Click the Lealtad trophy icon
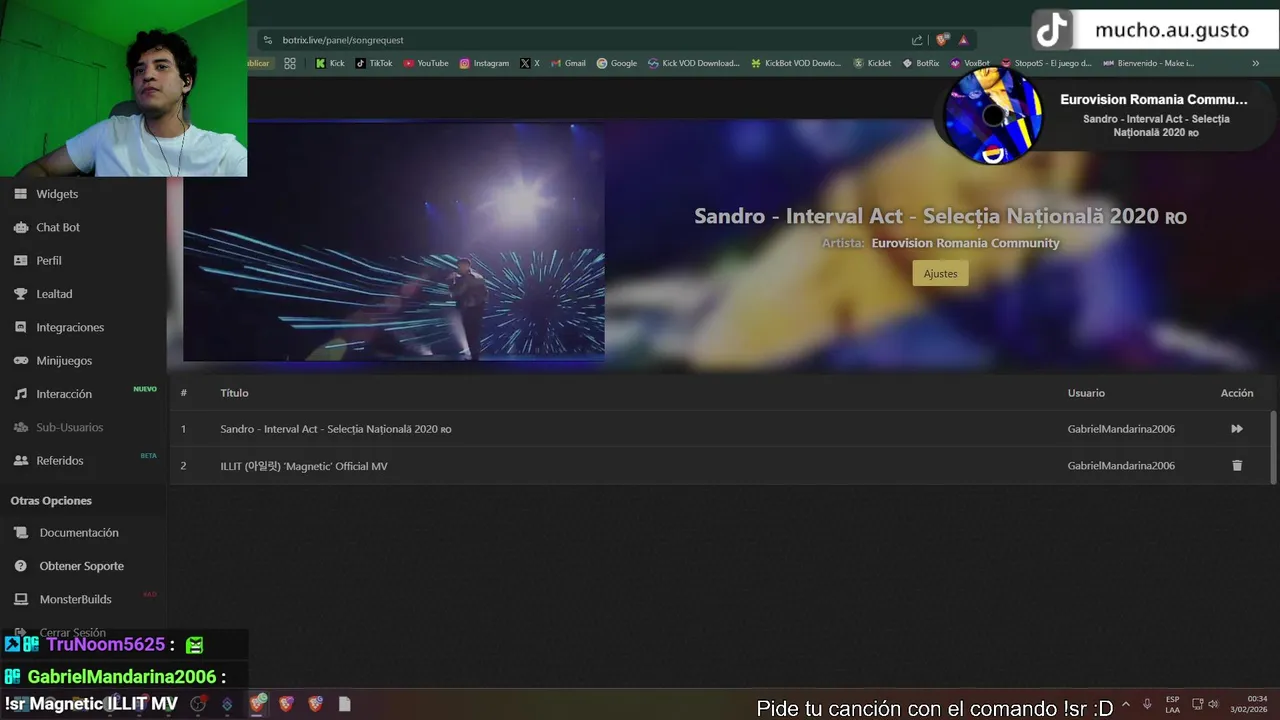Viewport: 1280px width, 720px height. coord(20,294)
